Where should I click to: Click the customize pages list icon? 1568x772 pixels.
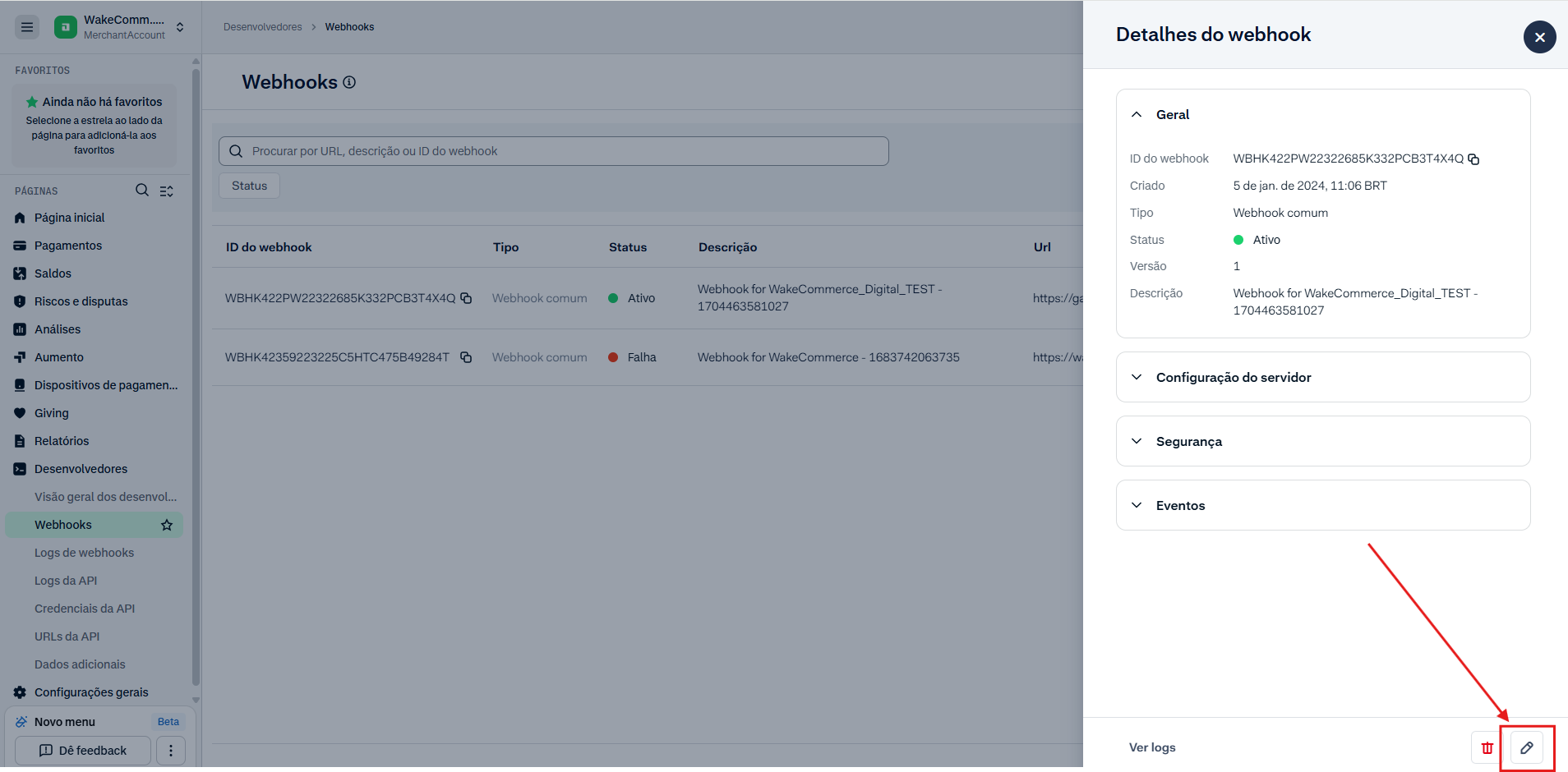click(x=167, y=191)
